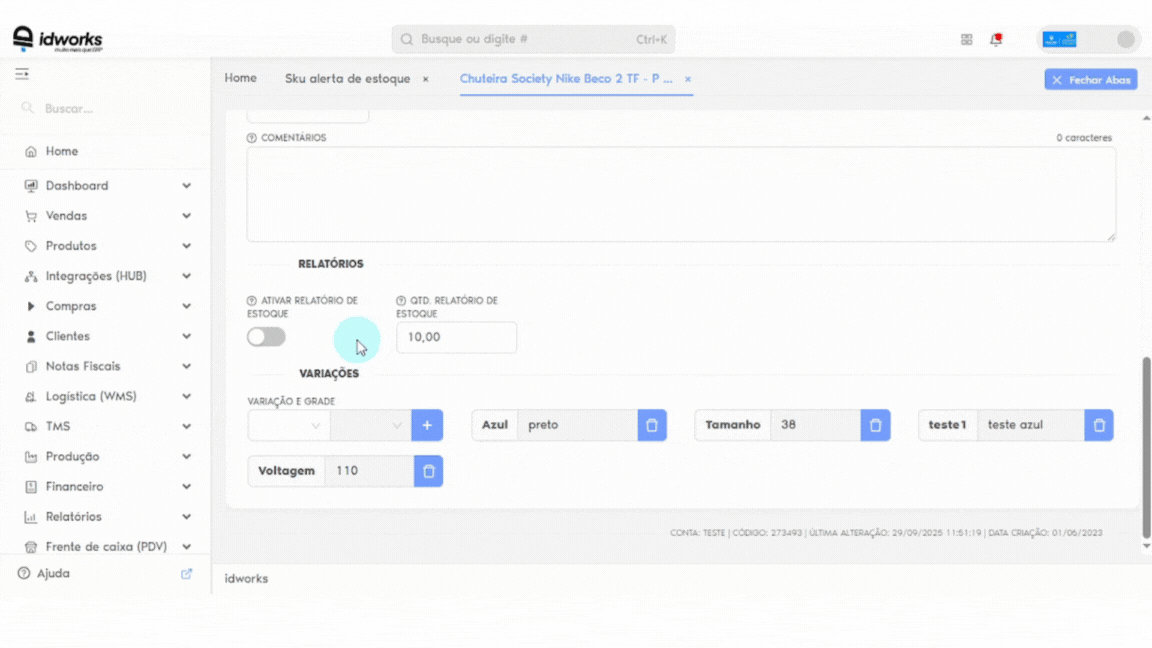
Task: Delete the Azul preto variation
Action: click(x=652, y=425)
